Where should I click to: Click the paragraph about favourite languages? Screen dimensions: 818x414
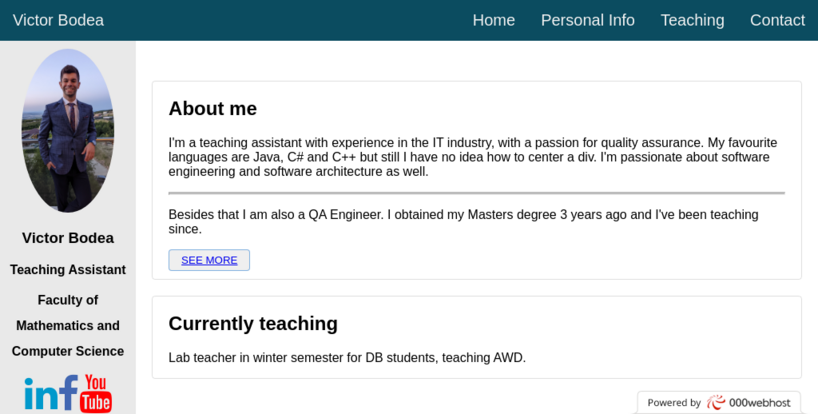click(473, 157)
